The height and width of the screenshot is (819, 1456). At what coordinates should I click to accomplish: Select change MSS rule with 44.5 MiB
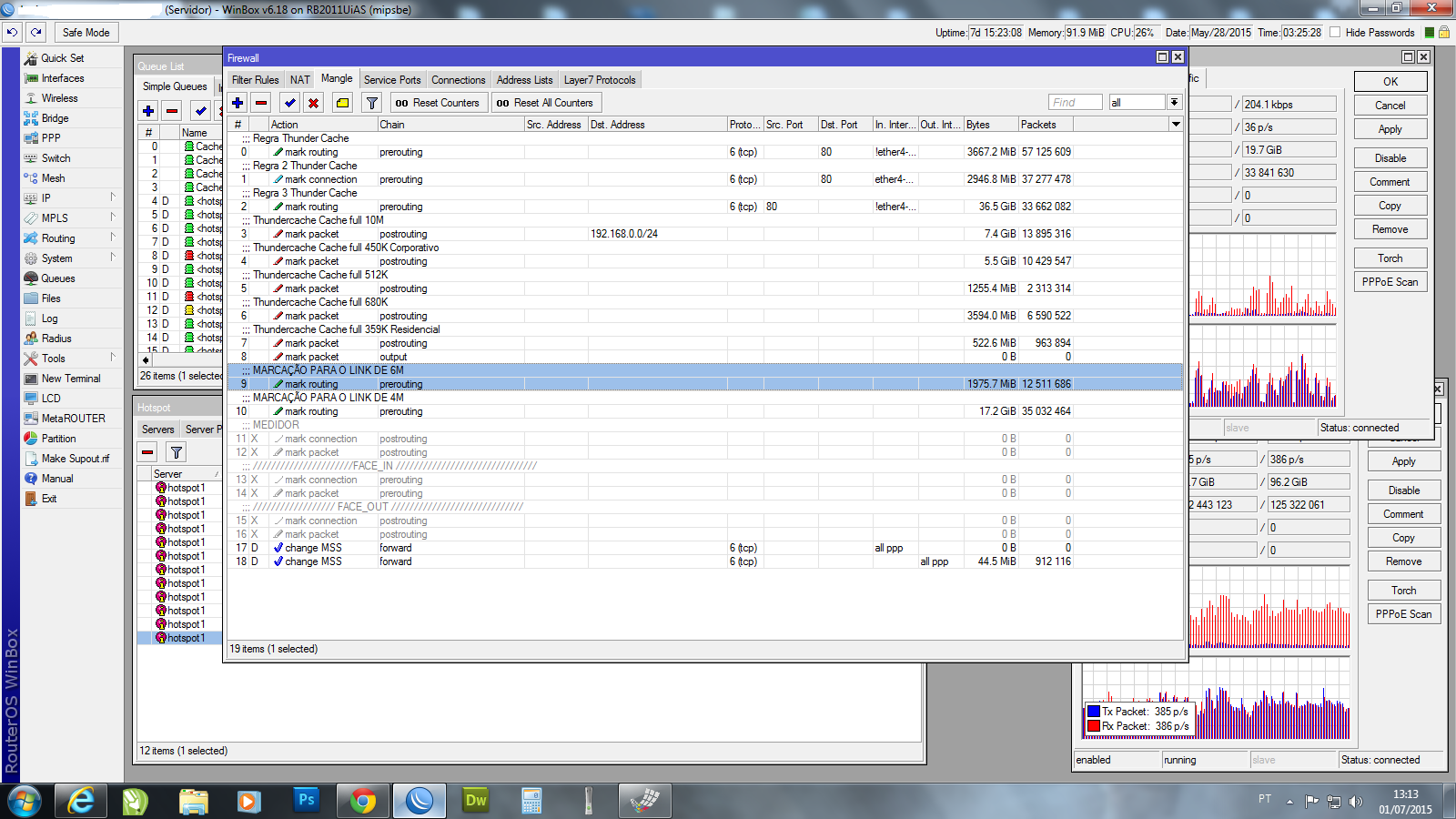click(705, 561)
